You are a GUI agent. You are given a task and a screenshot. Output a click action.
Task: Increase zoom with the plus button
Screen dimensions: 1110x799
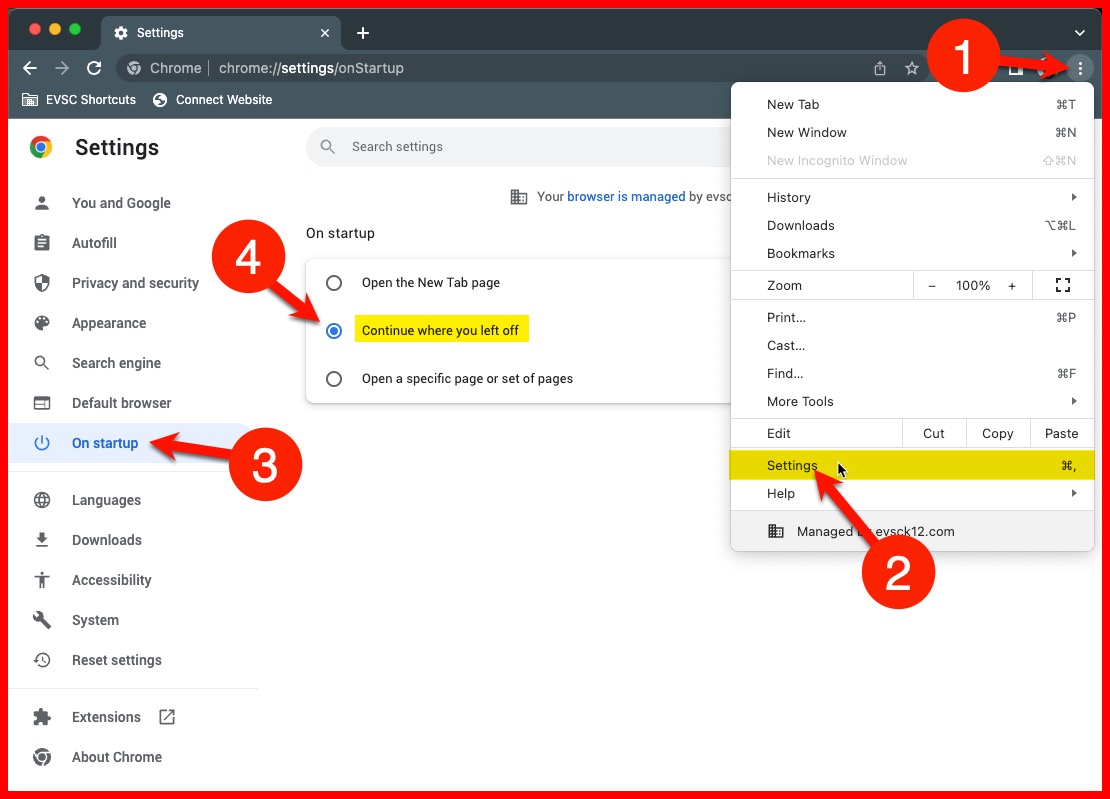coord(1012,285)
